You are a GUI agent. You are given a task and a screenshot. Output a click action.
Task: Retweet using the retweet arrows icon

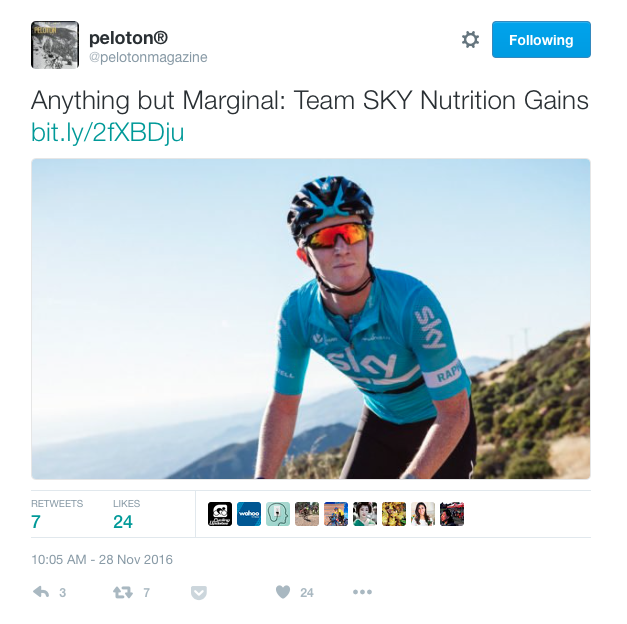(x=122, y=592)
